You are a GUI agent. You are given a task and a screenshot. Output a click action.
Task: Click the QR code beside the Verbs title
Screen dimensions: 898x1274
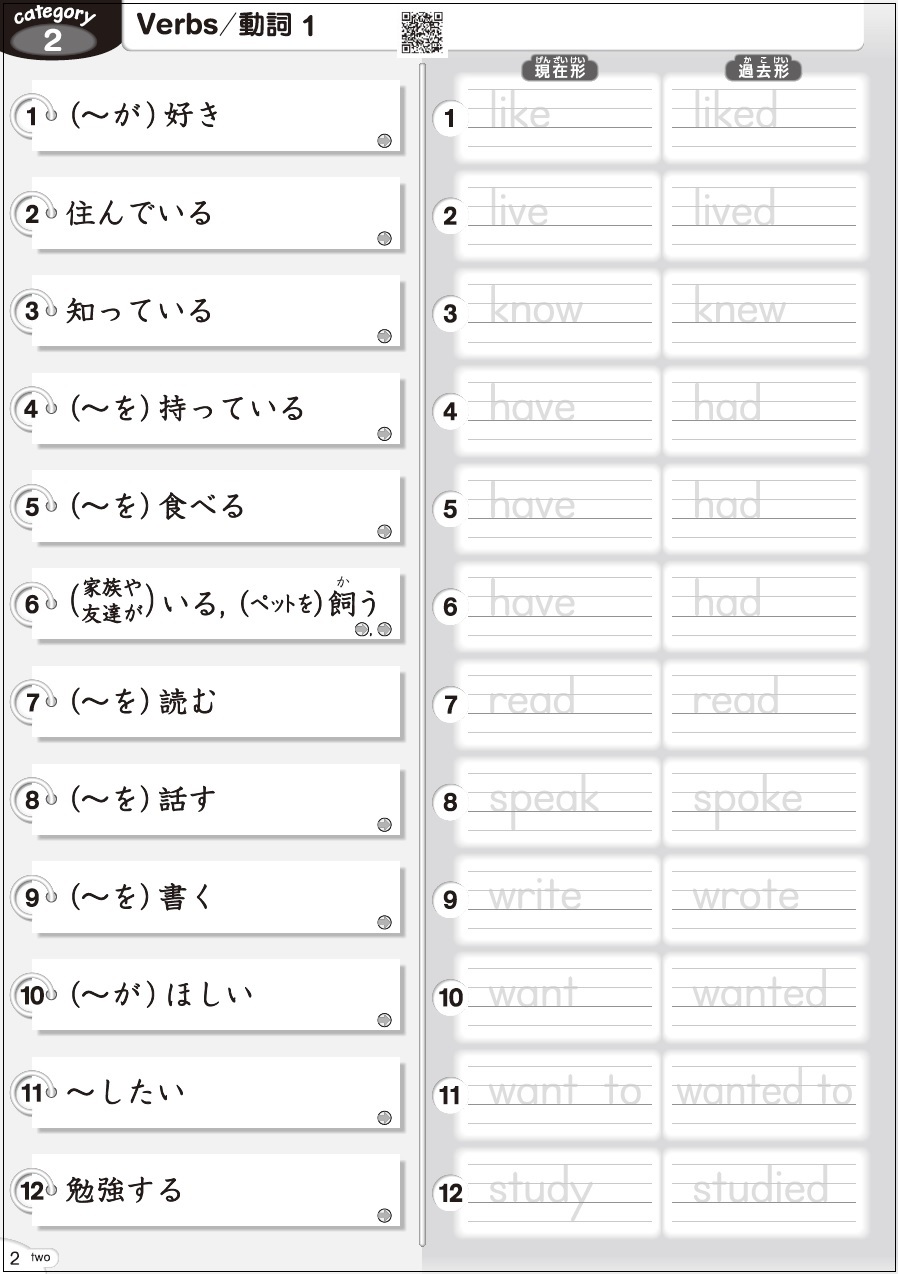[x=421, y=32]
